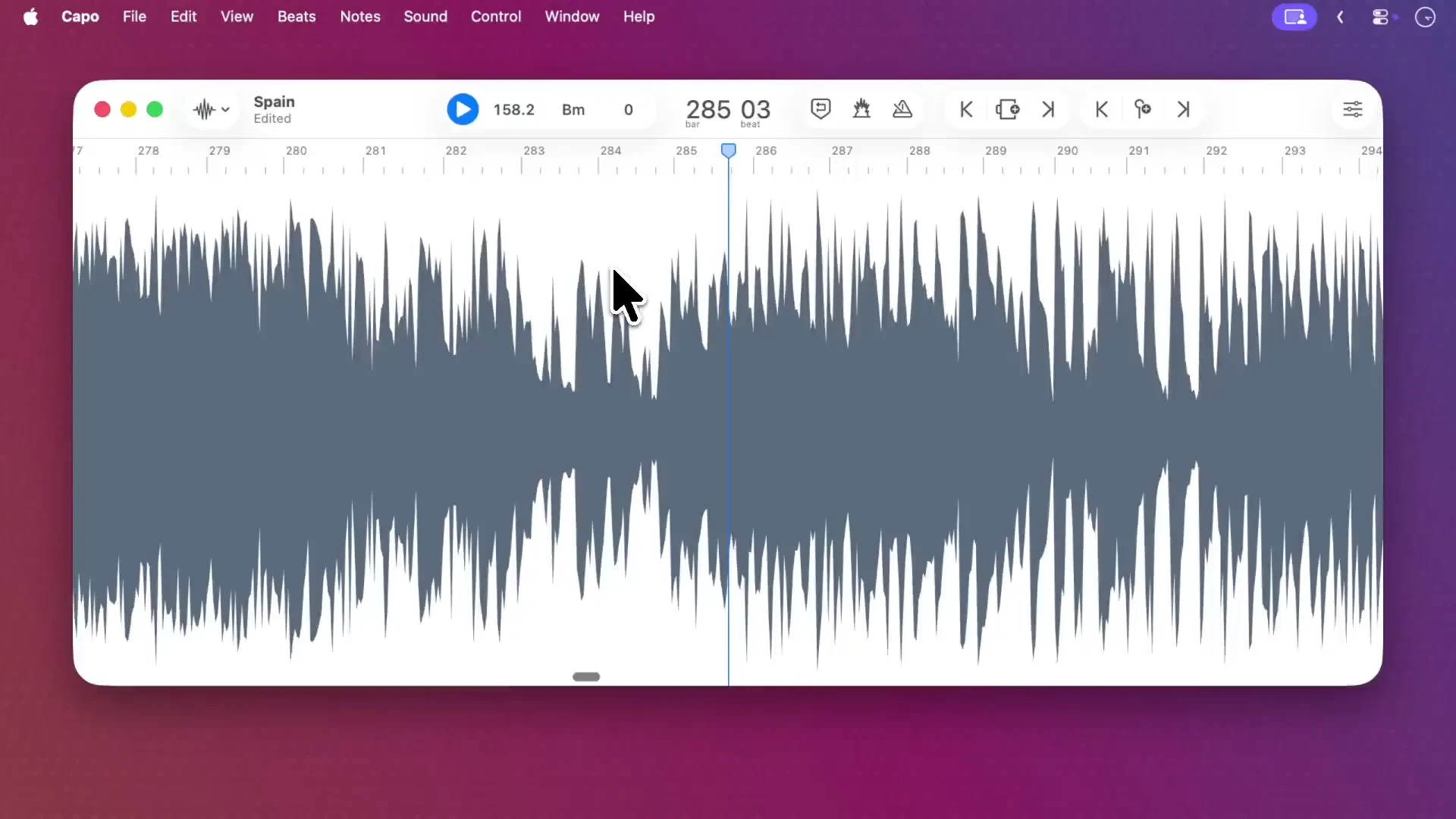Click the Spain document title

(x=274, y=102)
